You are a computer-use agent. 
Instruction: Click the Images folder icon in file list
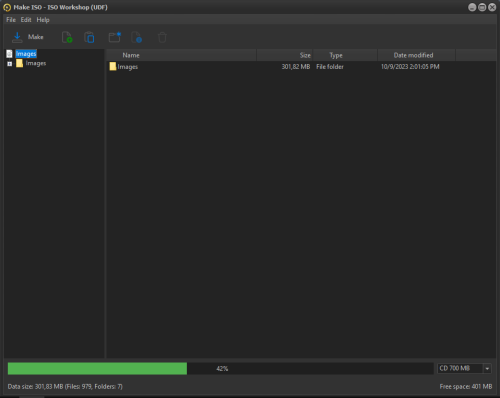113,66
